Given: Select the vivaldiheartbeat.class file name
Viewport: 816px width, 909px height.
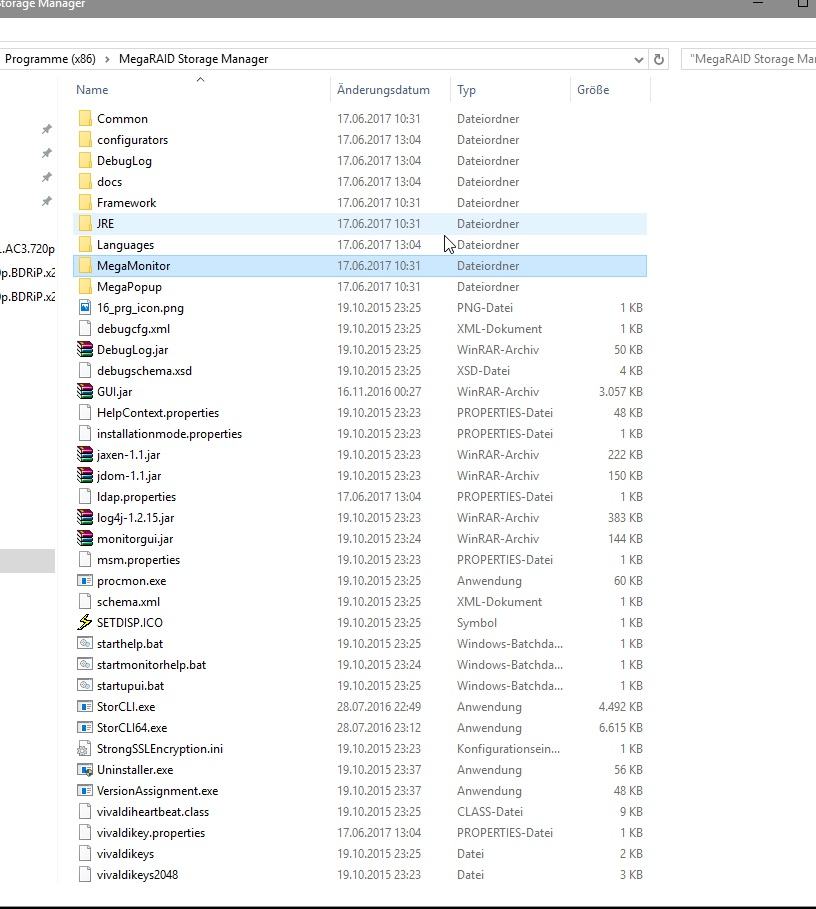Looking at the screenshot, I should [153, 812].
